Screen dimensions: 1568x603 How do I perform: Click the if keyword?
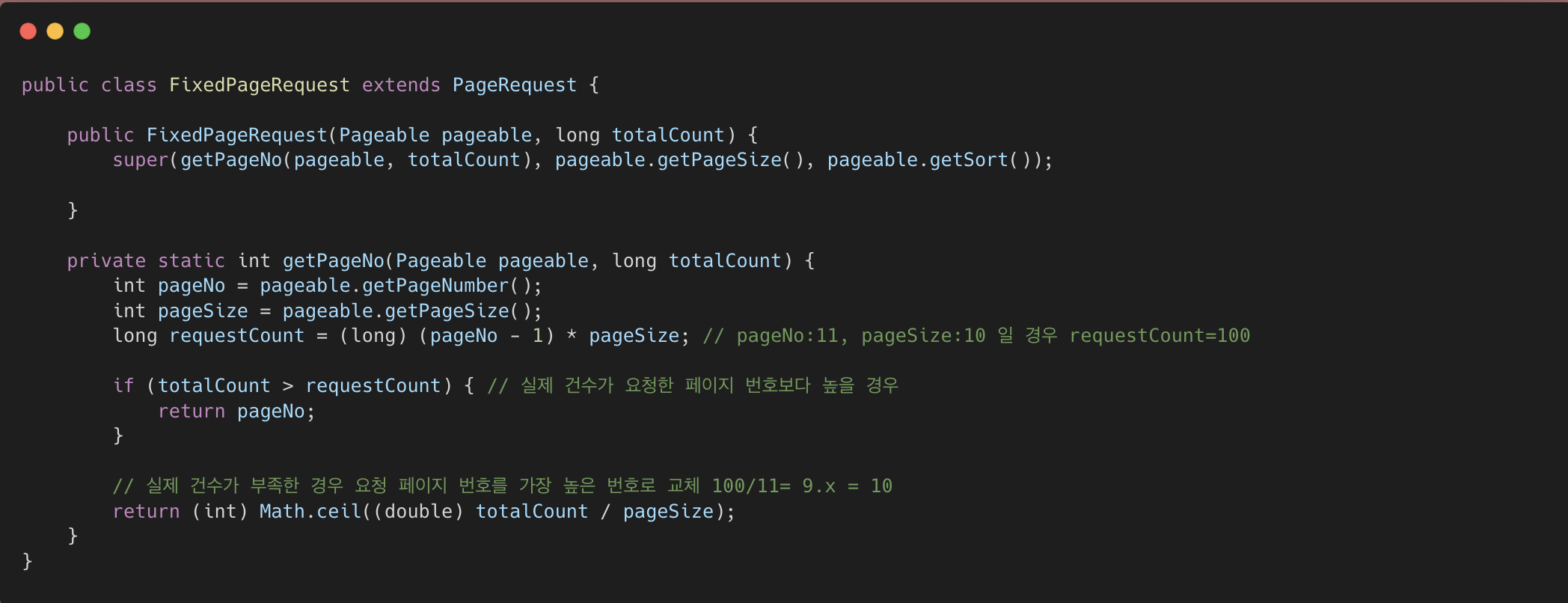(123, 386)
